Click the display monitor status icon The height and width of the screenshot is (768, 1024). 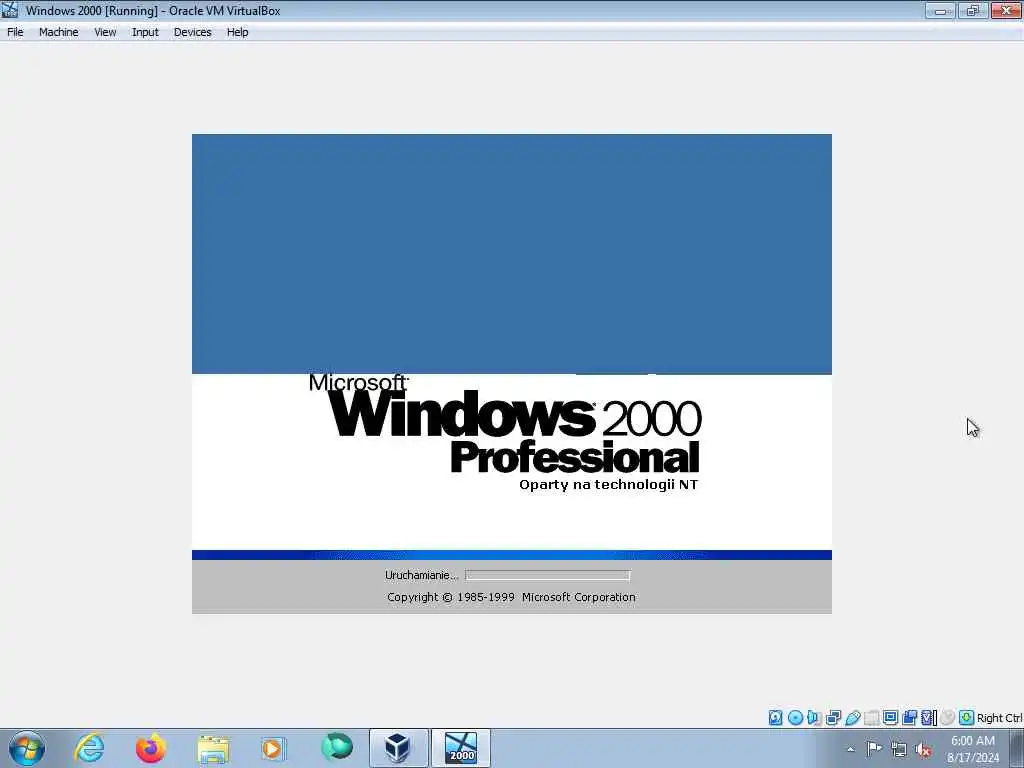click(x=890, y=717)
